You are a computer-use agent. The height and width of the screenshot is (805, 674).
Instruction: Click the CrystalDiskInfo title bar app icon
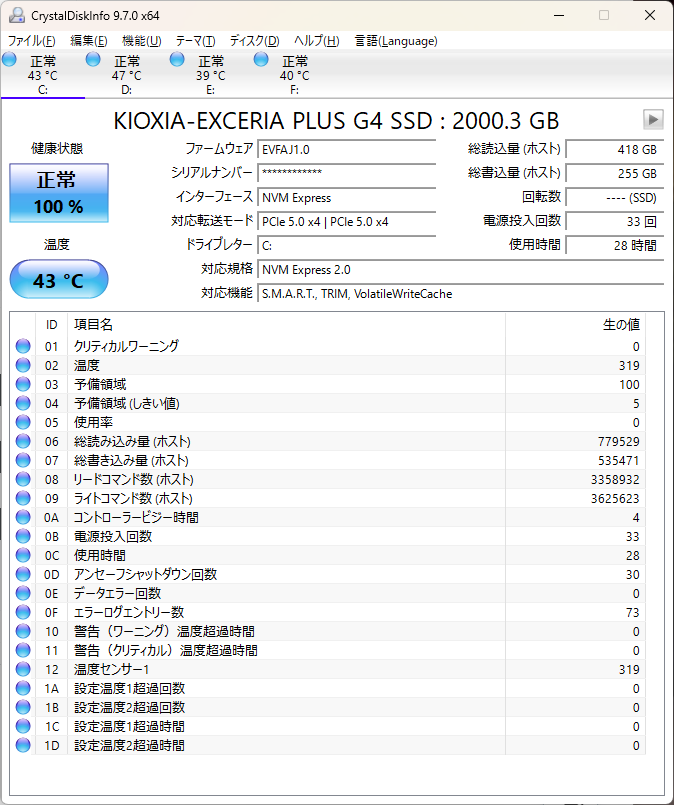tap(17, 15)
